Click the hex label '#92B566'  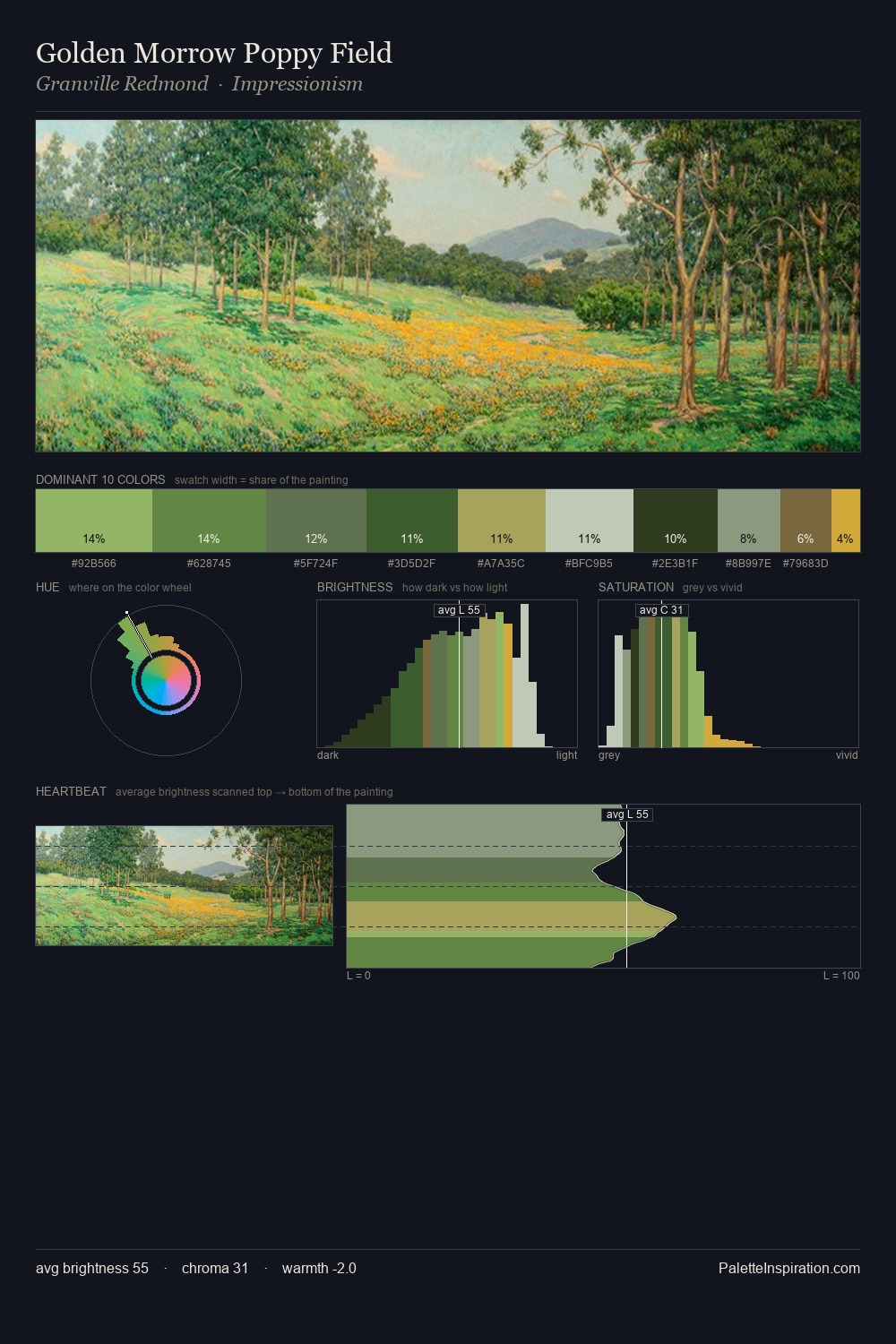tap(94, 564)
